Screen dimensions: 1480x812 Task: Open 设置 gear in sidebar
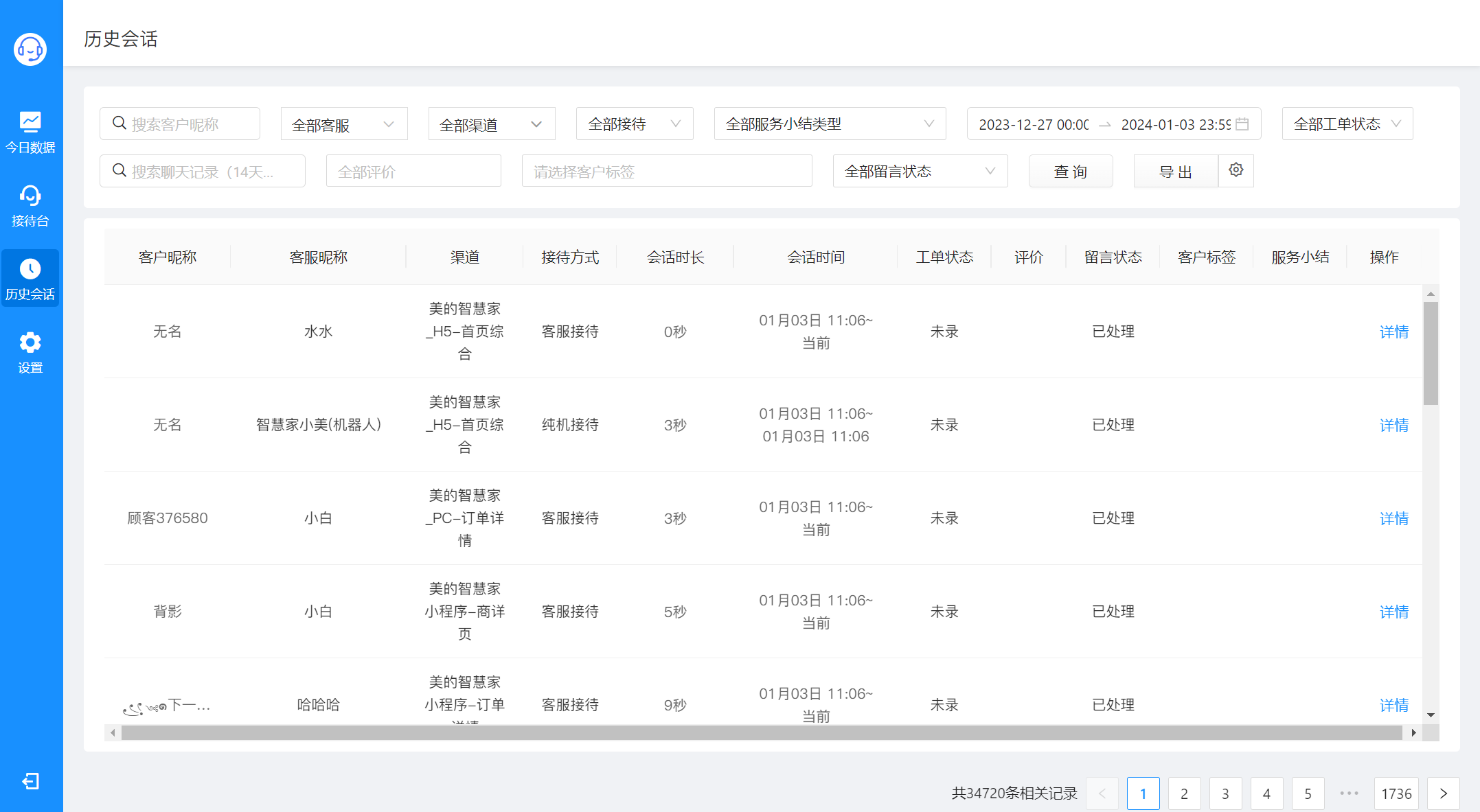30,353
